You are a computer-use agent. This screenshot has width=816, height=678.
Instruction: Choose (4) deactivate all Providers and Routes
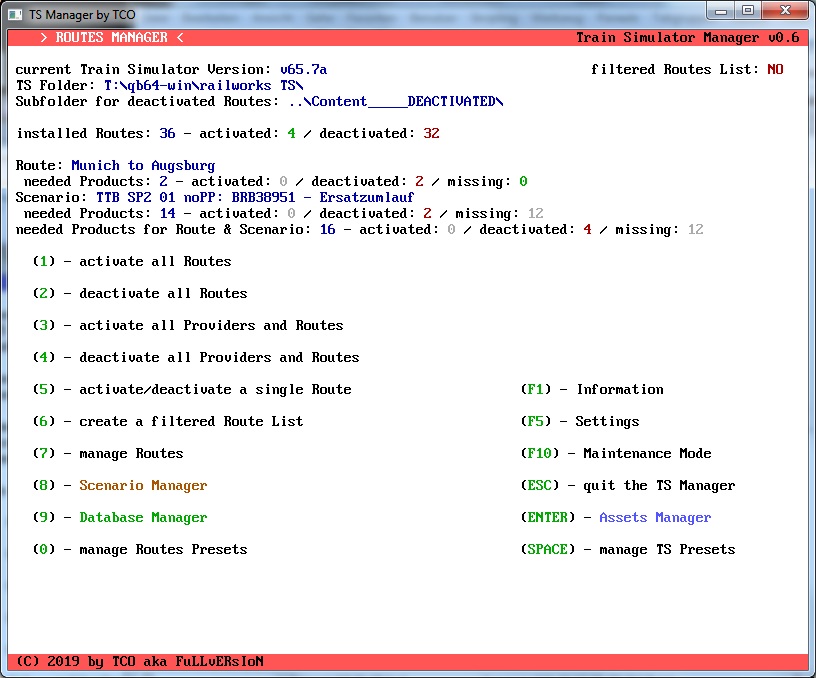pyautogui.click(x=196, y=357)
